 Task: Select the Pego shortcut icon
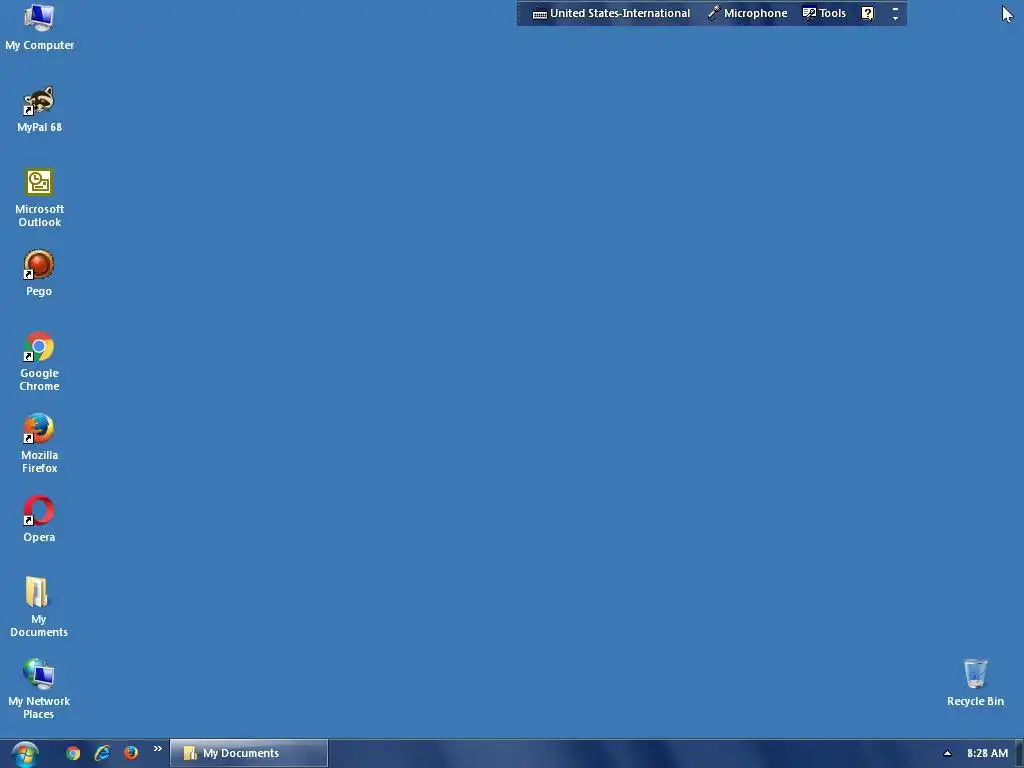pos(39,273)
